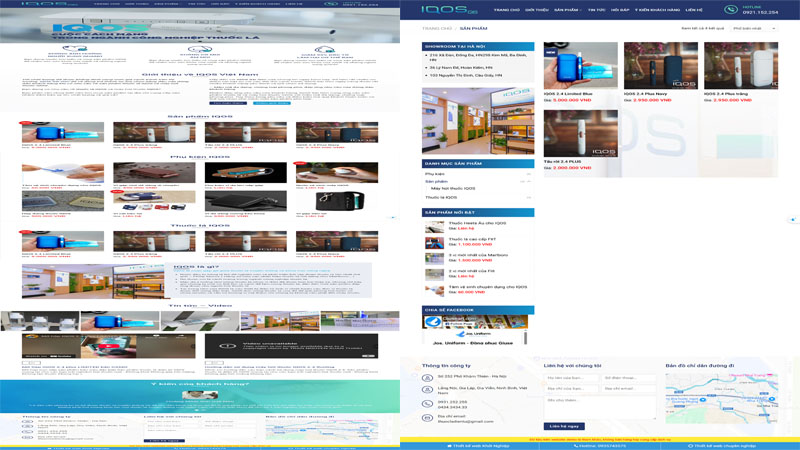Open the IQOS 2.4 Plus Navy product image on product page
The width and height of the screenshot is (800, 450).
coord(661,66)
